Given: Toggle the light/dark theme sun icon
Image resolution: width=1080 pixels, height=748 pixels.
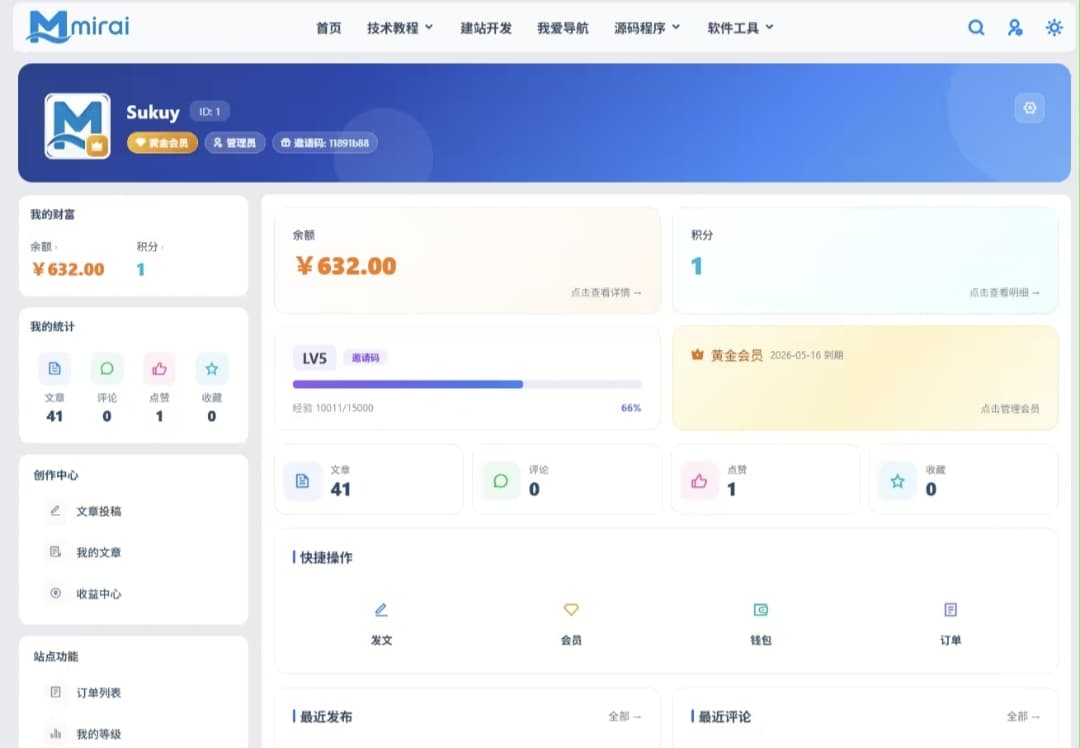Looking at the screenshot, I should [1054, 28].
